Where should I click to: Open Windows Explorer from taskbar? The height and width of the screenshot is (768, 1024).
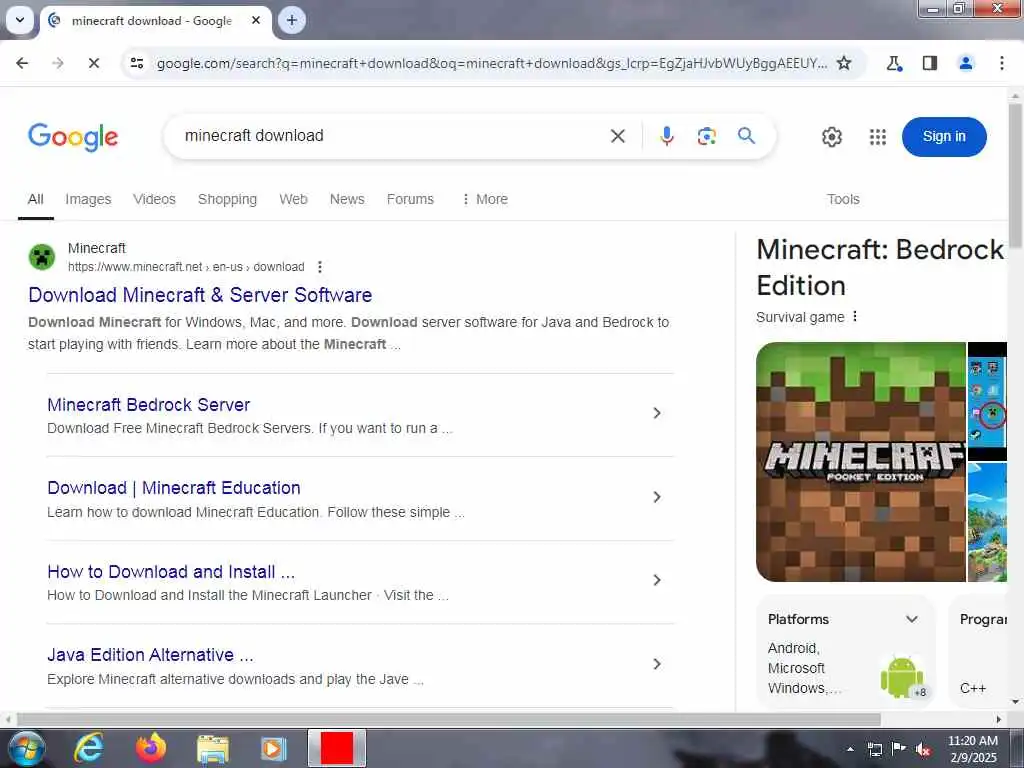click(213, 748)
